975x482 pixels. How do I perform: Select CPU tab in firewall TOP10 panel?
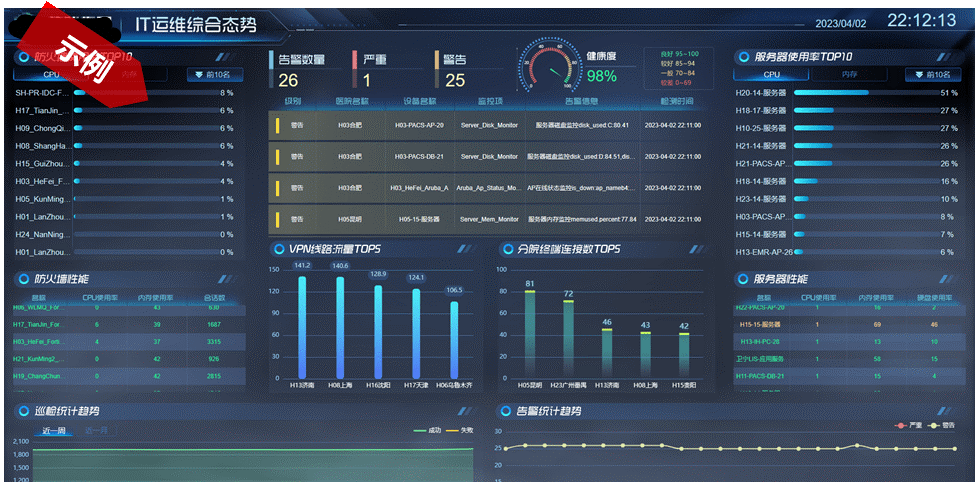(51, 75)
